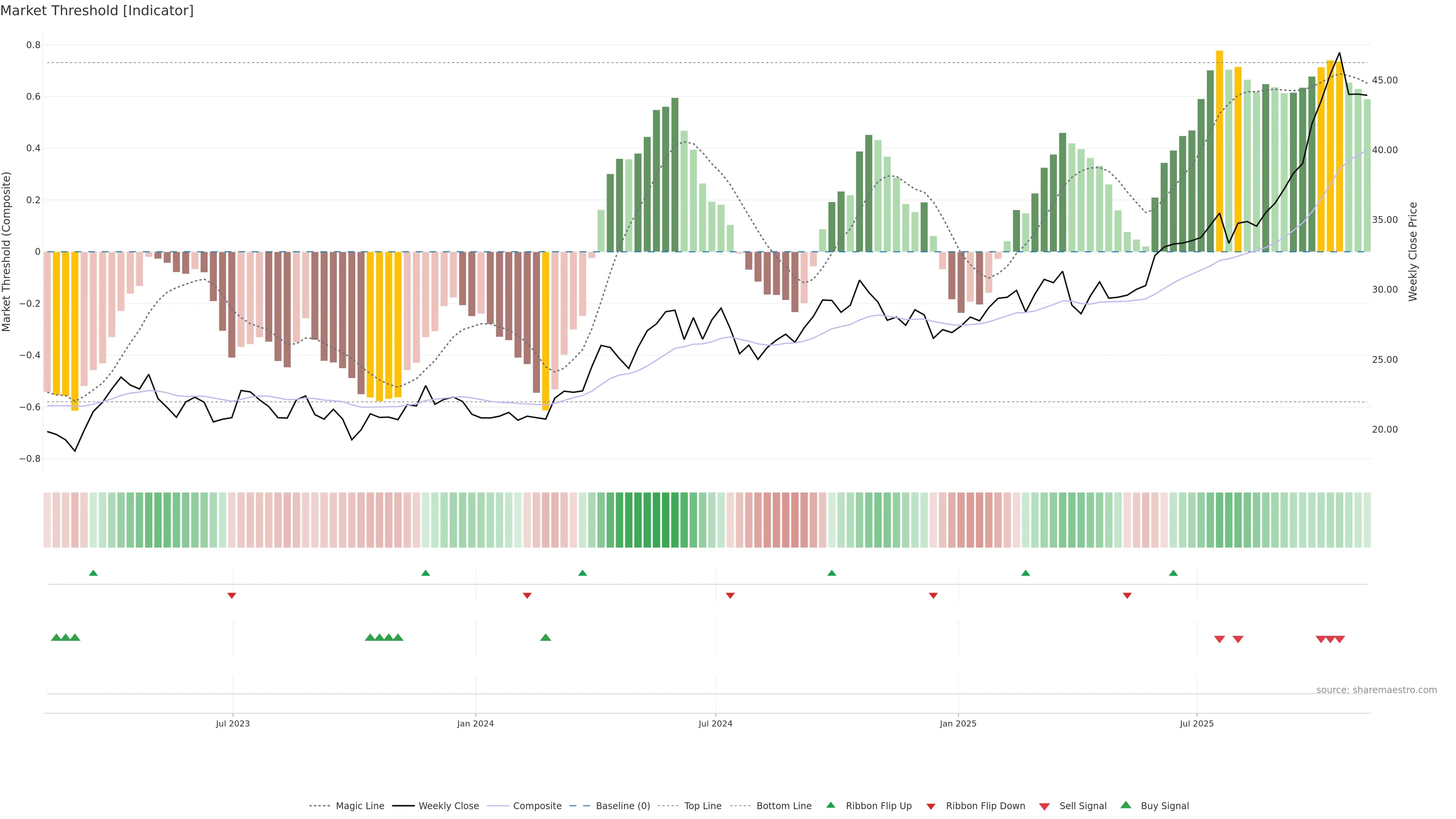1456x819 pixels.
Task: Click the Weekly Close Price axis title
Action: point(1412,251)
